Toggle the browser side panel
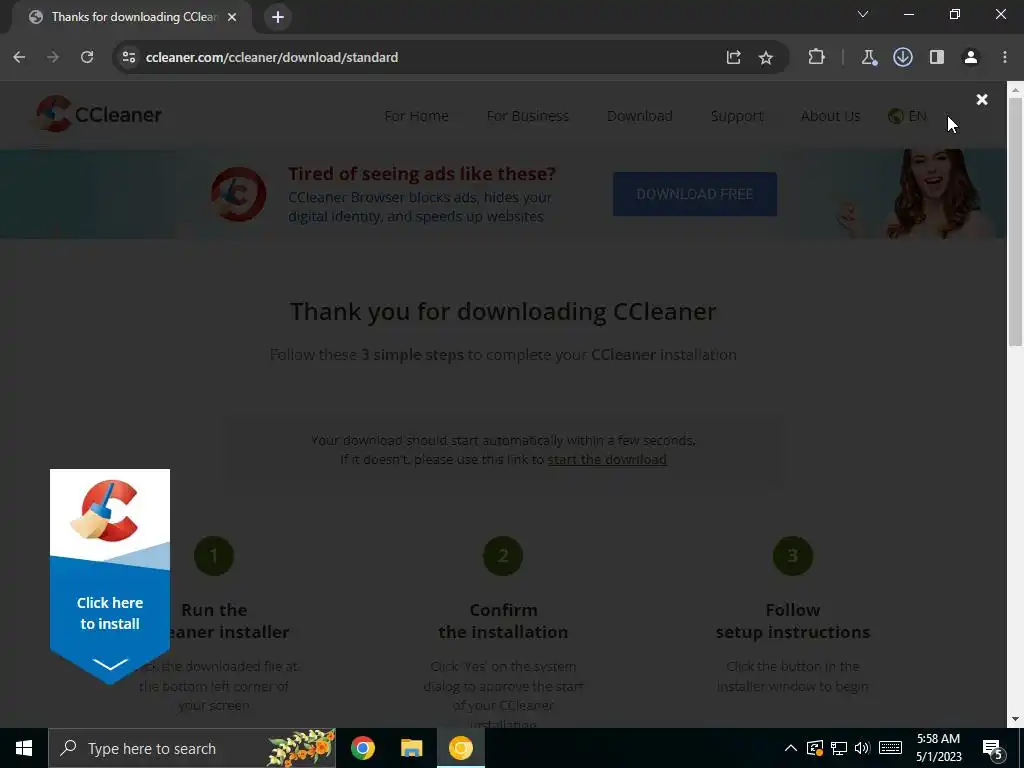This screenshot has height=768, width=1024. click(936, 57)
